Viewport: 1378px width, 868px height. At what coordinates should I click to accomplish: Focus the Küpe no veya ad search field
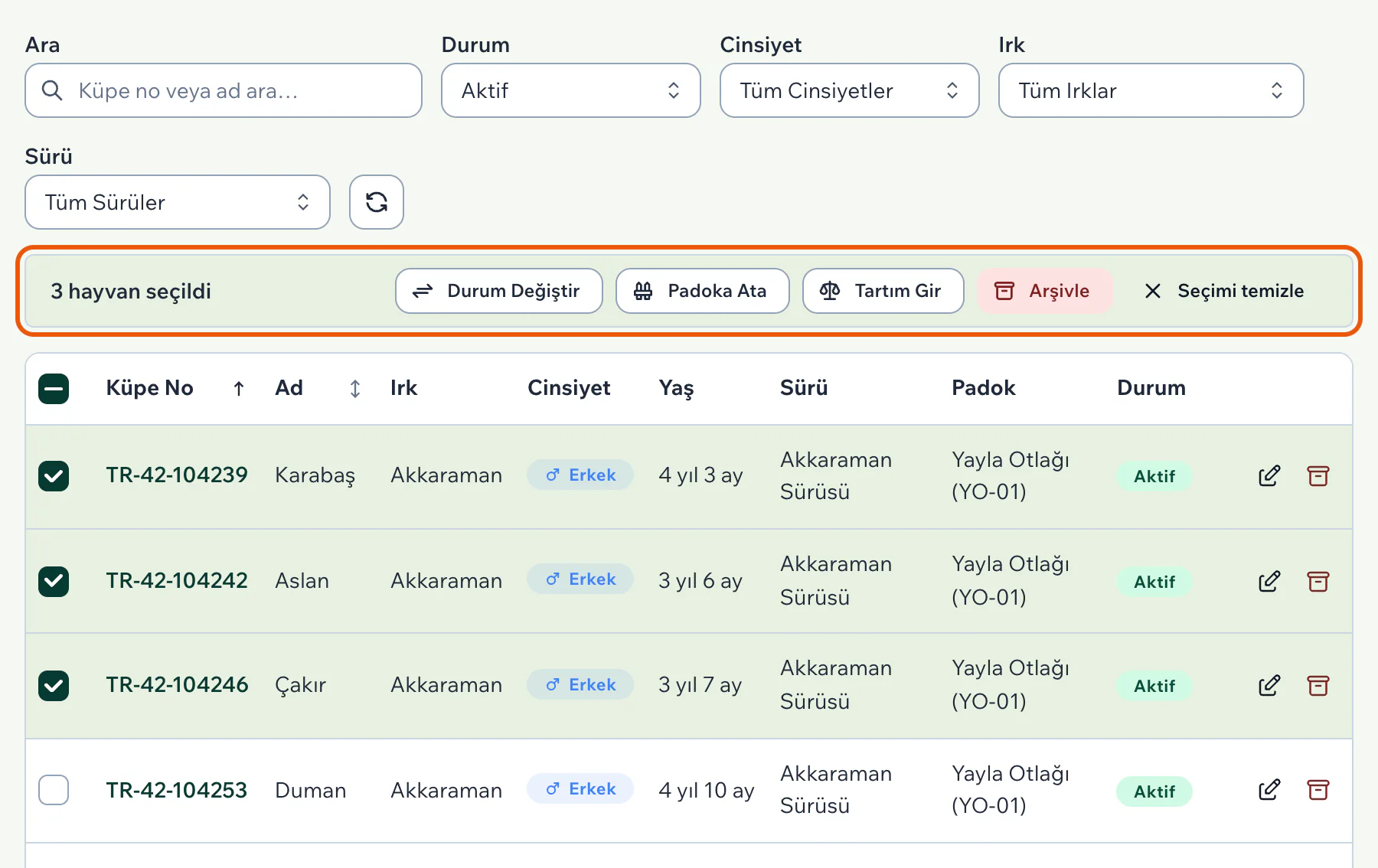224,90
